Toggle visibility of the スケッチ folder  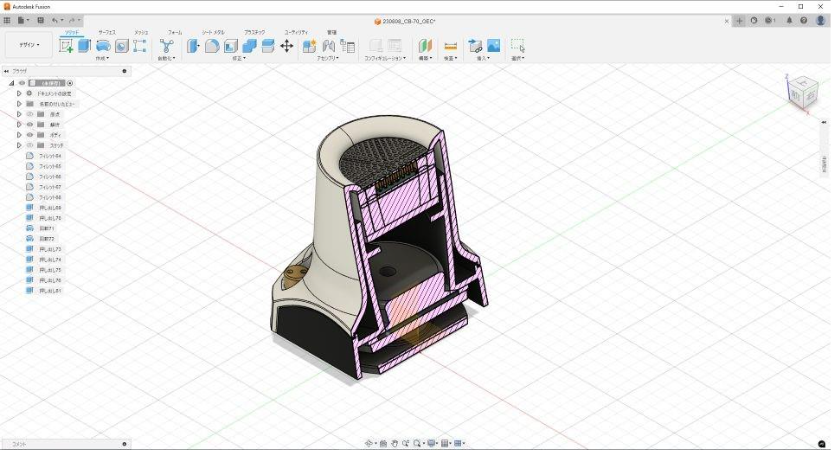click(x=29, y=145)
